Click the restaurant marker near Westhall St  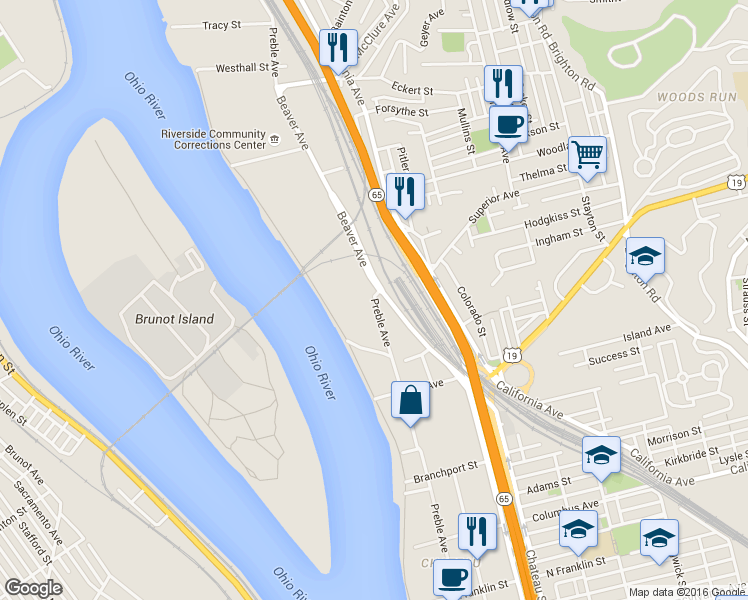(338, 49)
